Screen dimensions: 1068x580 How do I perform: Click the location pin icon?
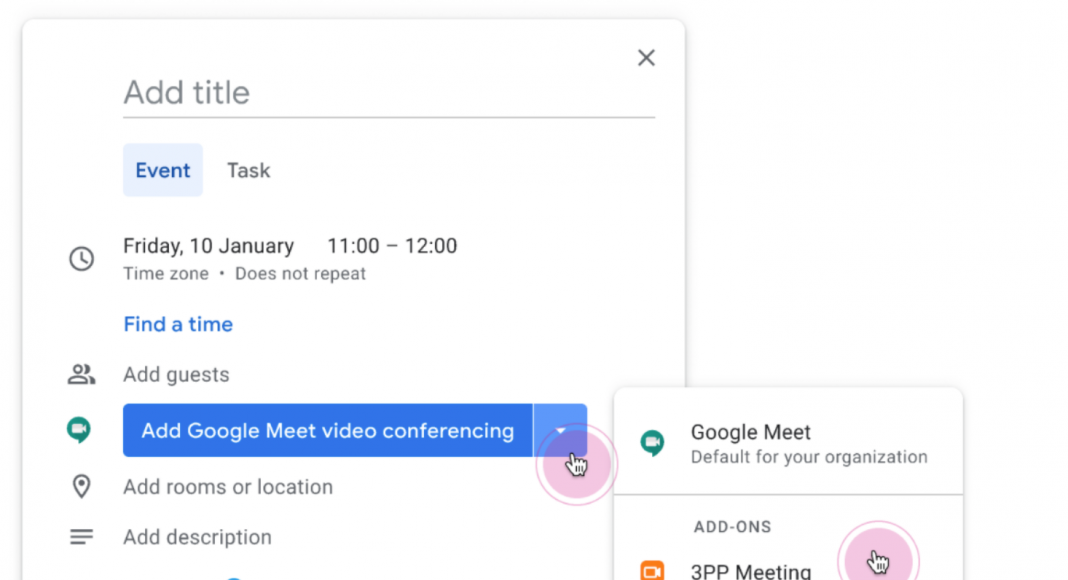(81, 486)
